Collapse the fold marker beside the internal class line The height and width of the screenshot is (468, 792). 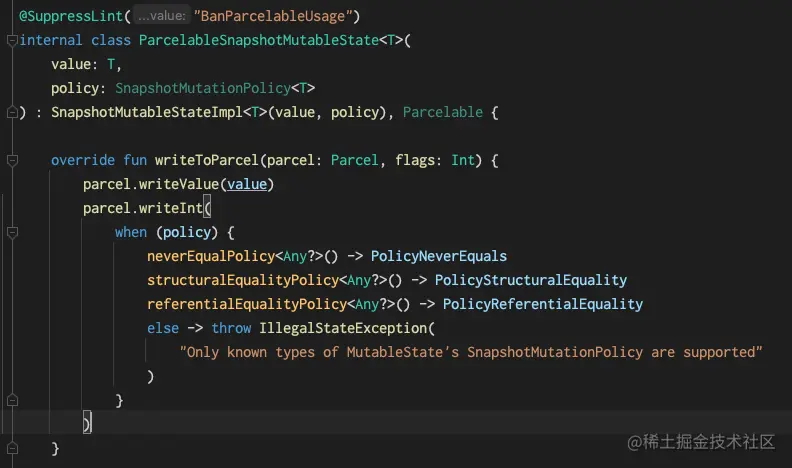(x=13, y=40)
